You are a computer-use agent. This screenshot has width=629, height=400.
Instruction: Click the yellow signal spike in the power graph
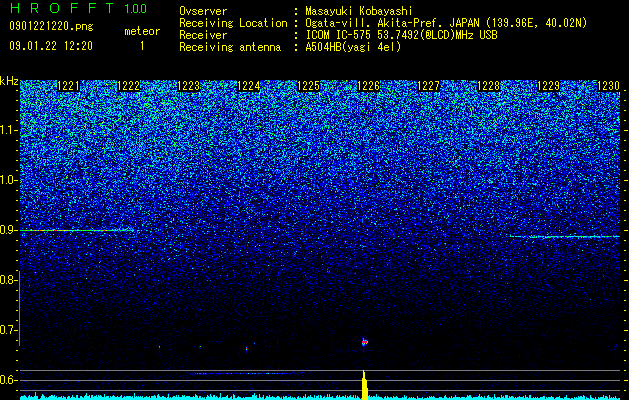[x=364, y=385]
